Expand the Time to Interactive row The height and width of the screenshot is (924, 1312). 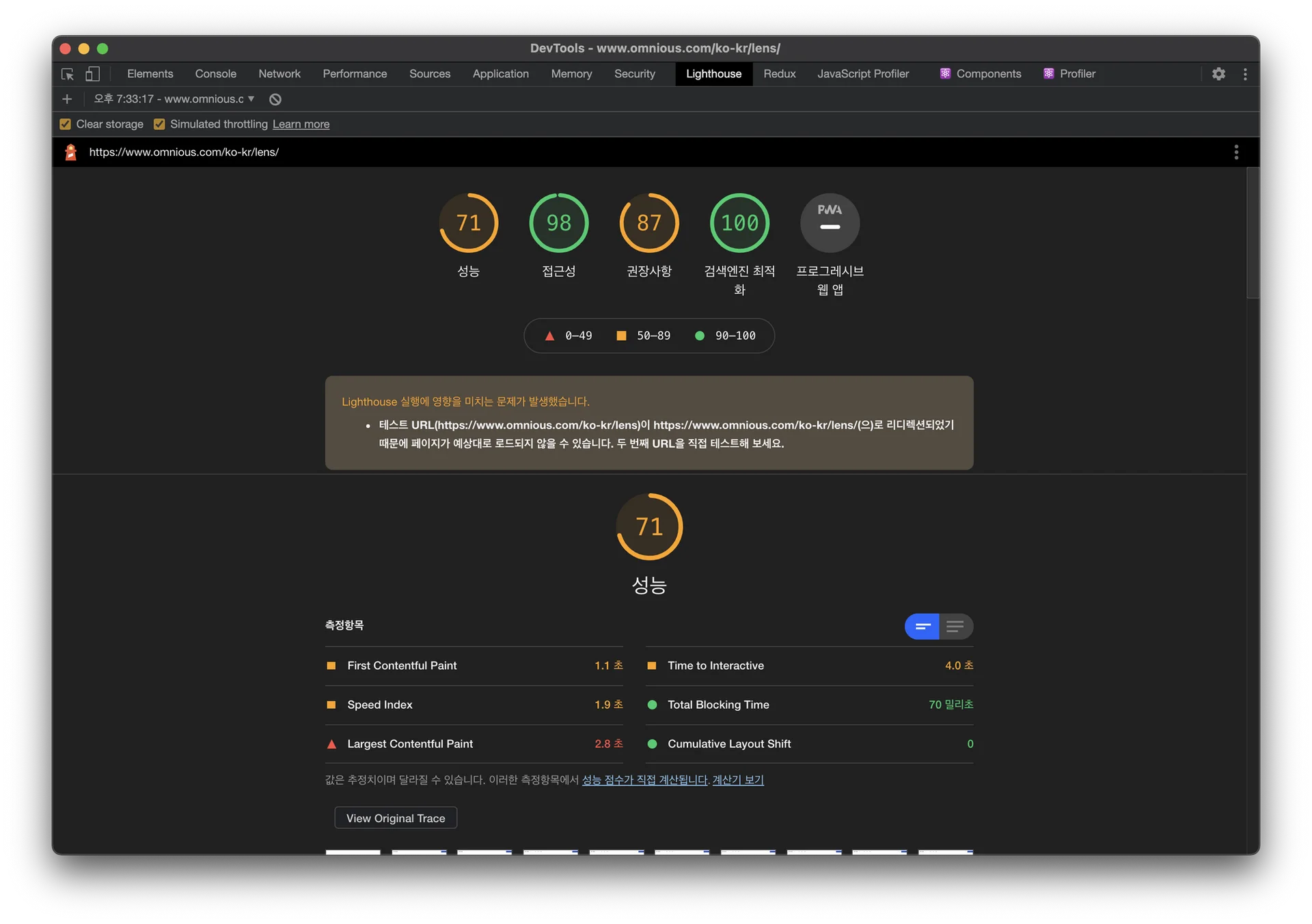(715, 666)
